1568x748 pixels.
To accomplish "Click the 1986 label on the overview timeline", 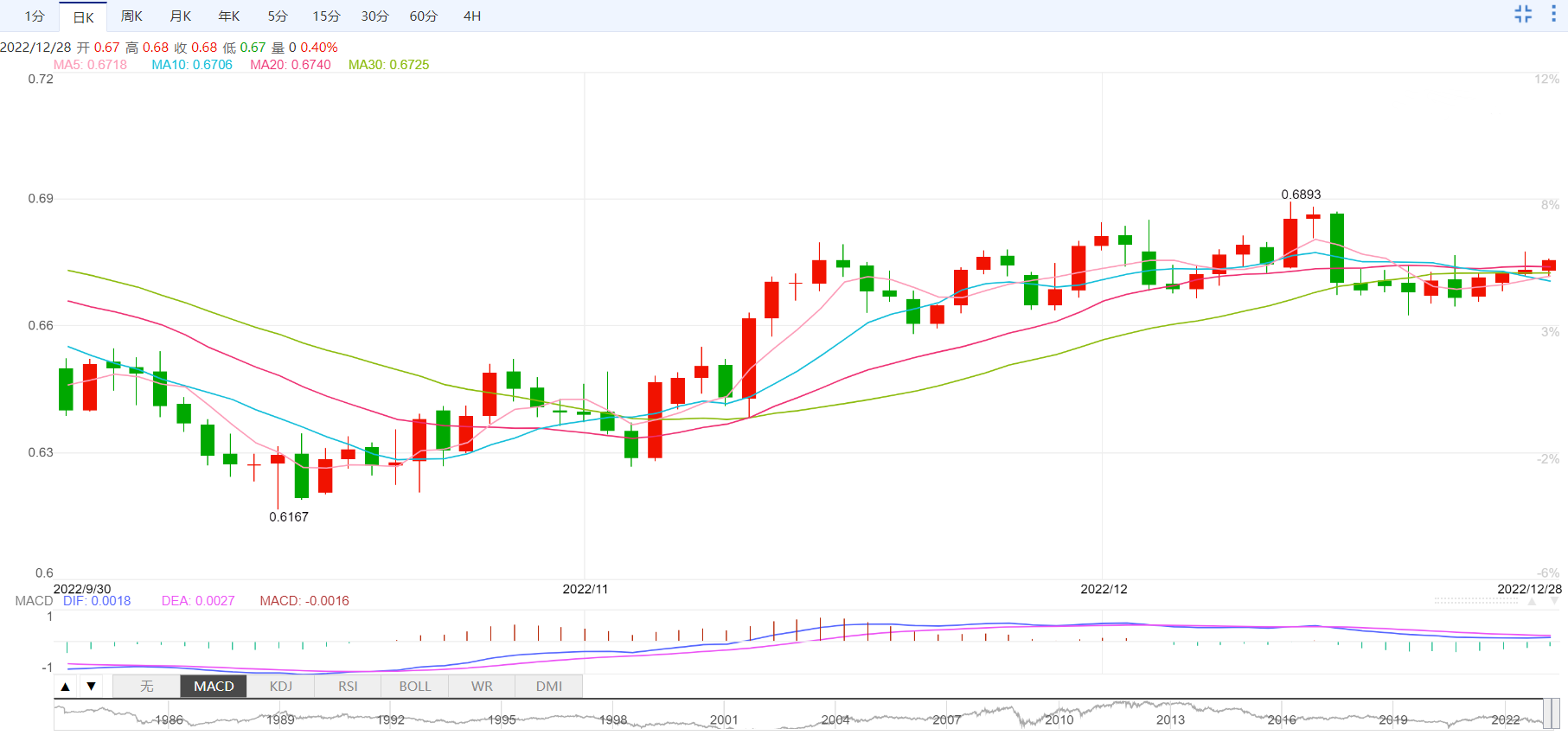I will pos(169,719).
